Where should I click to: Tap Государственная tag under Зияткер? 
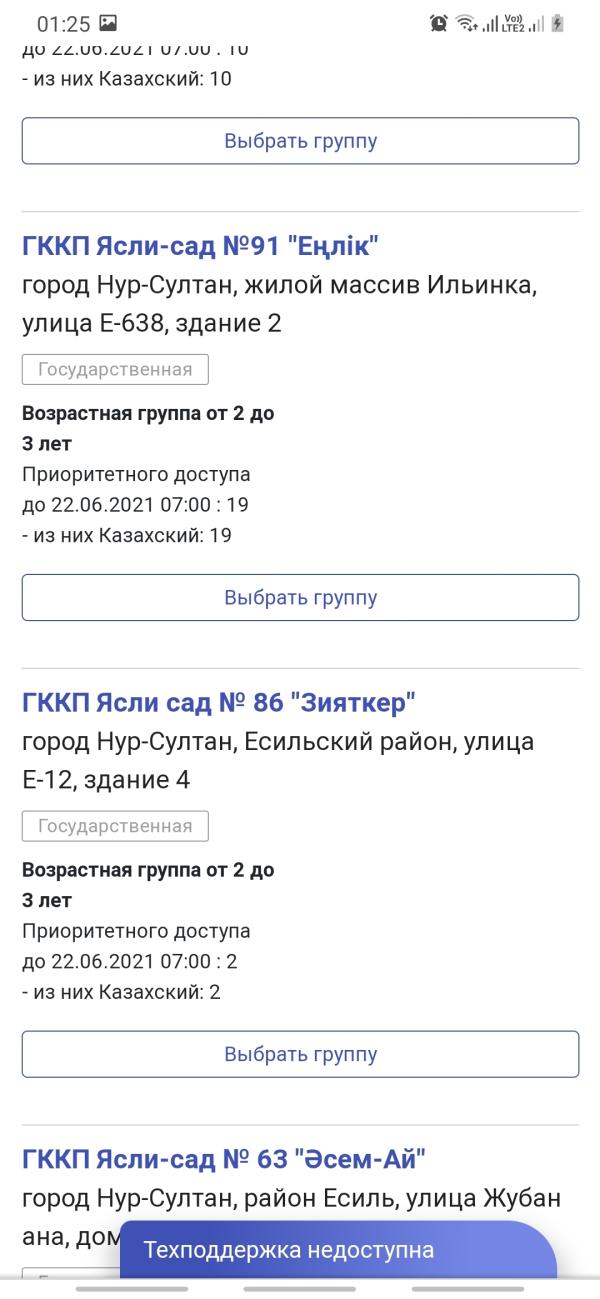[x=115, y=826]
